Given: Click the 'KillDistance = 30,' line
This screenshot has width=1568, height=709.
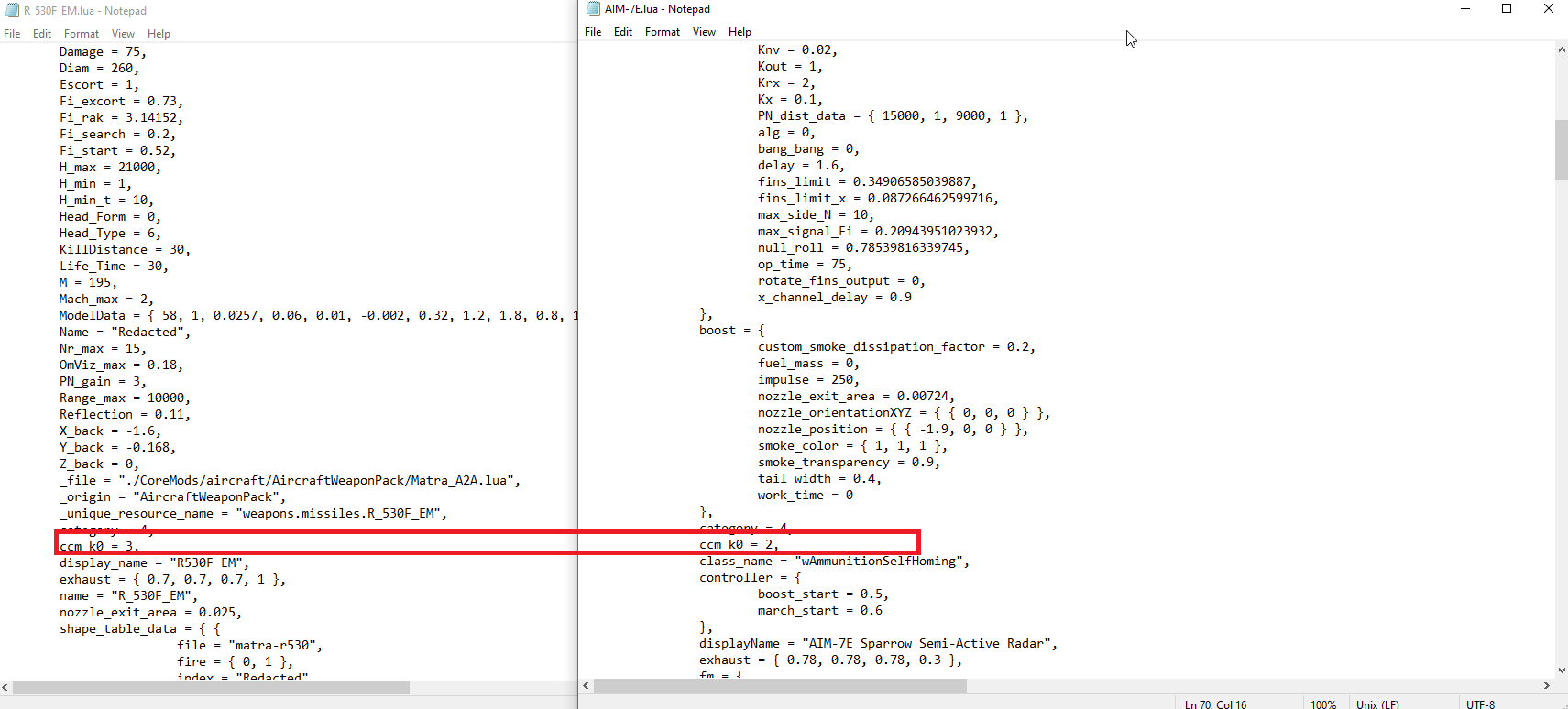Looking at the screenshot, I should coord(126,250).
